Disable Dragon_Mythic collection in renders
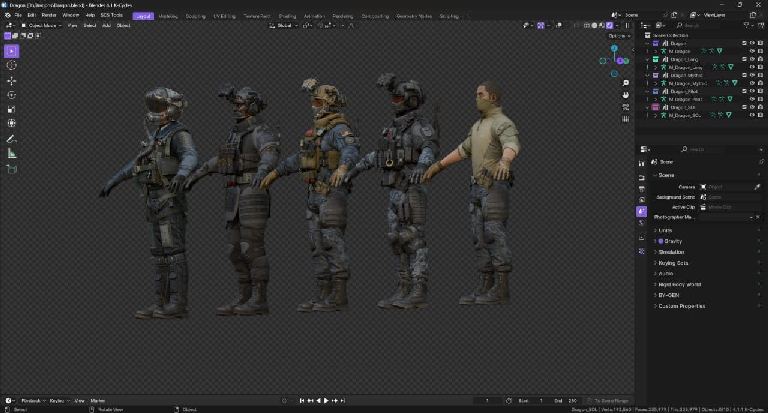Screen dimensions: 768x413 point(760,75)
